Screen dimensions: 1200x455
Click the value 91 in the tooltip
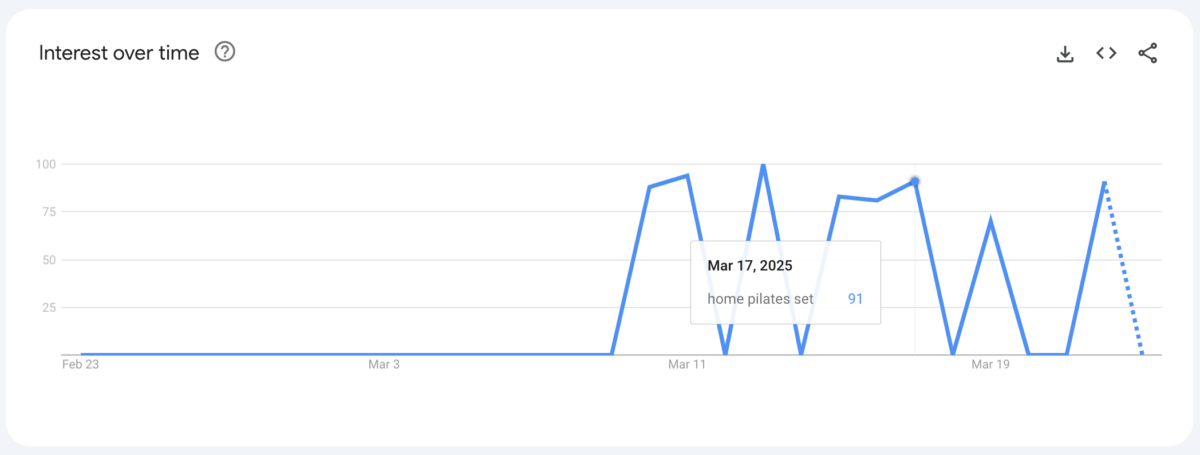[855, 299]
